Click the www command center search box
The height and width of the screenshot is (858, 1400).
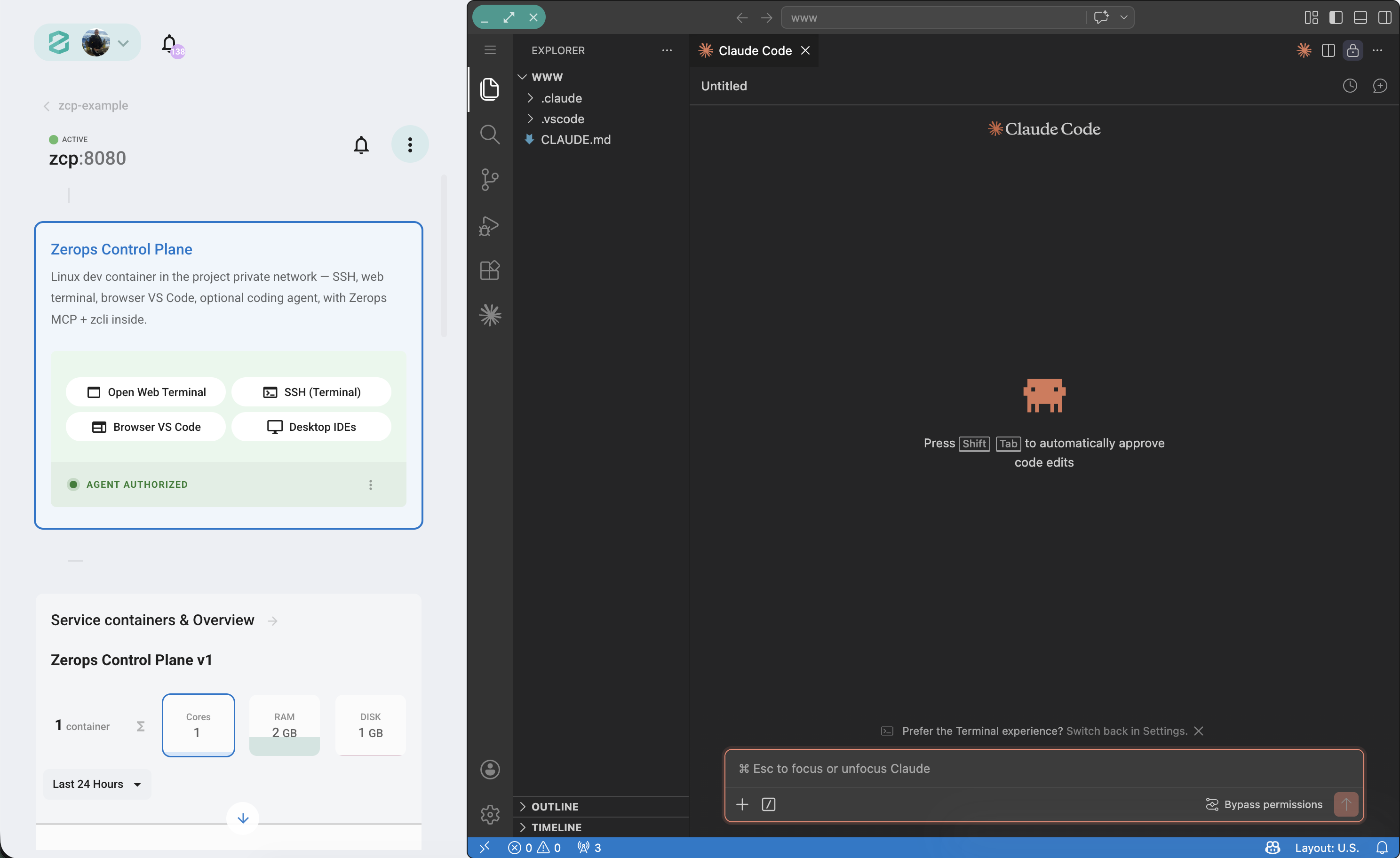933,17
